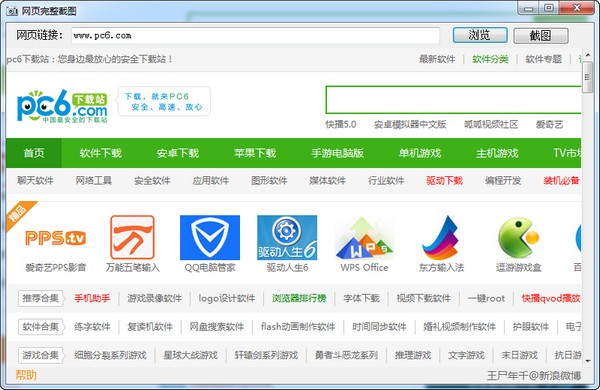
Task: Open the 媒体软件 category
Action: (x=328, y=180)
